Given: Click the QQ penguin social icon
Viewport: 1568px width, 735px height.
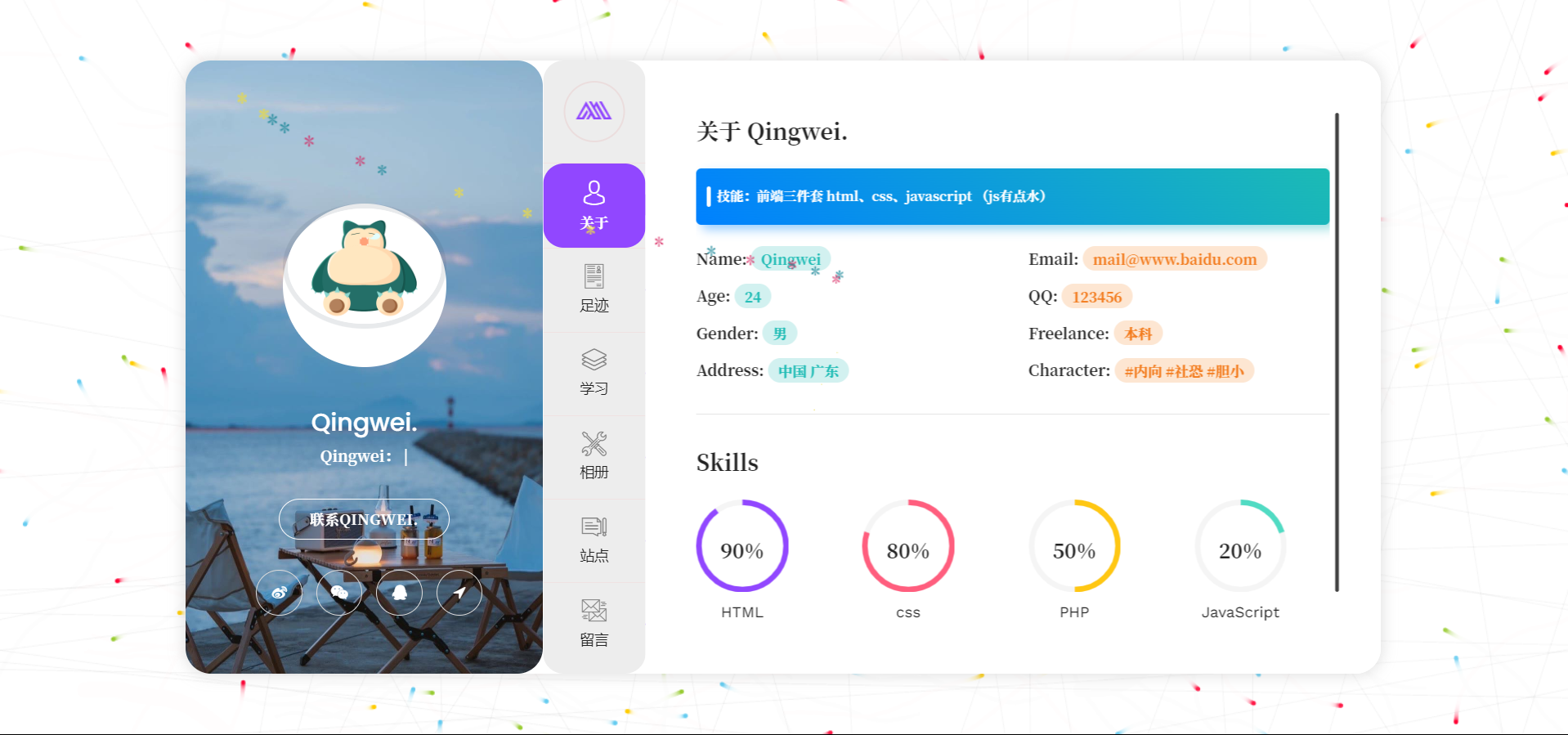Looking at the screenshot, I should pos(400,593).
